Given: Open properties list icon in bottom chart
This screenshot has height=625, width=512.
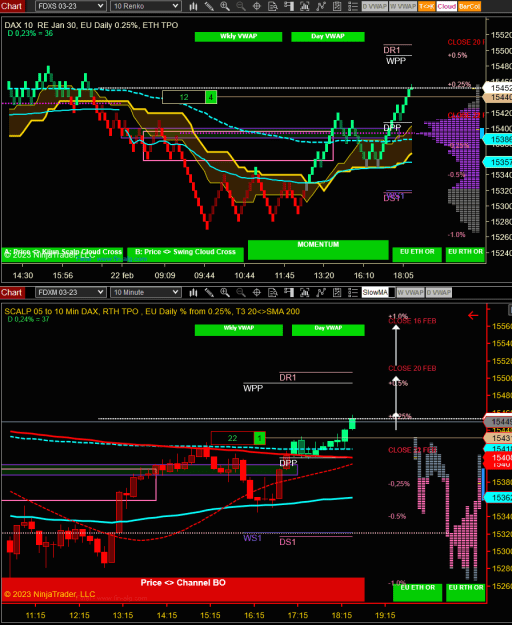Looking at the screenshot, I should [x=353, y=293].
